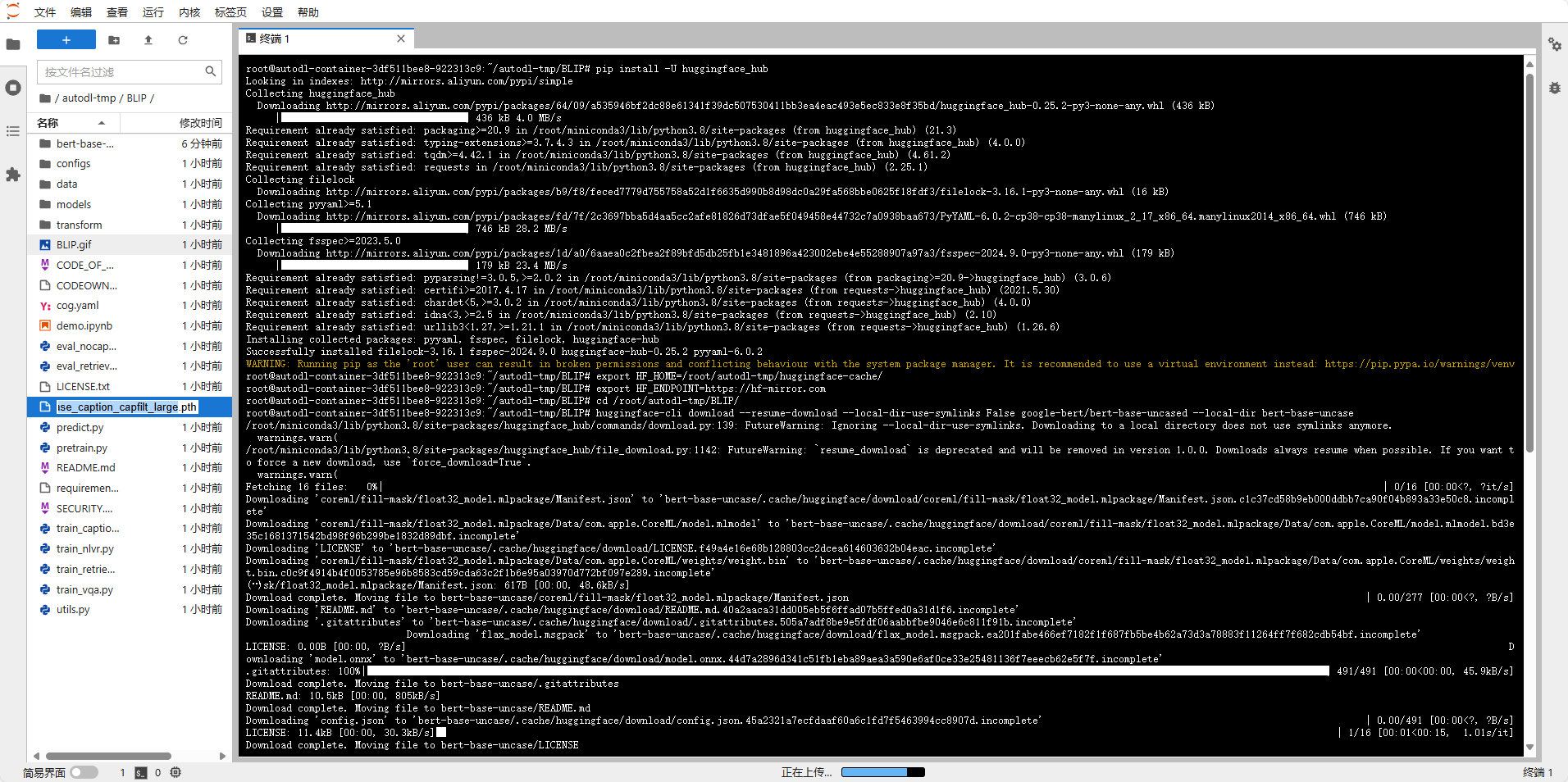Open the transform folder

click(131, 225)
